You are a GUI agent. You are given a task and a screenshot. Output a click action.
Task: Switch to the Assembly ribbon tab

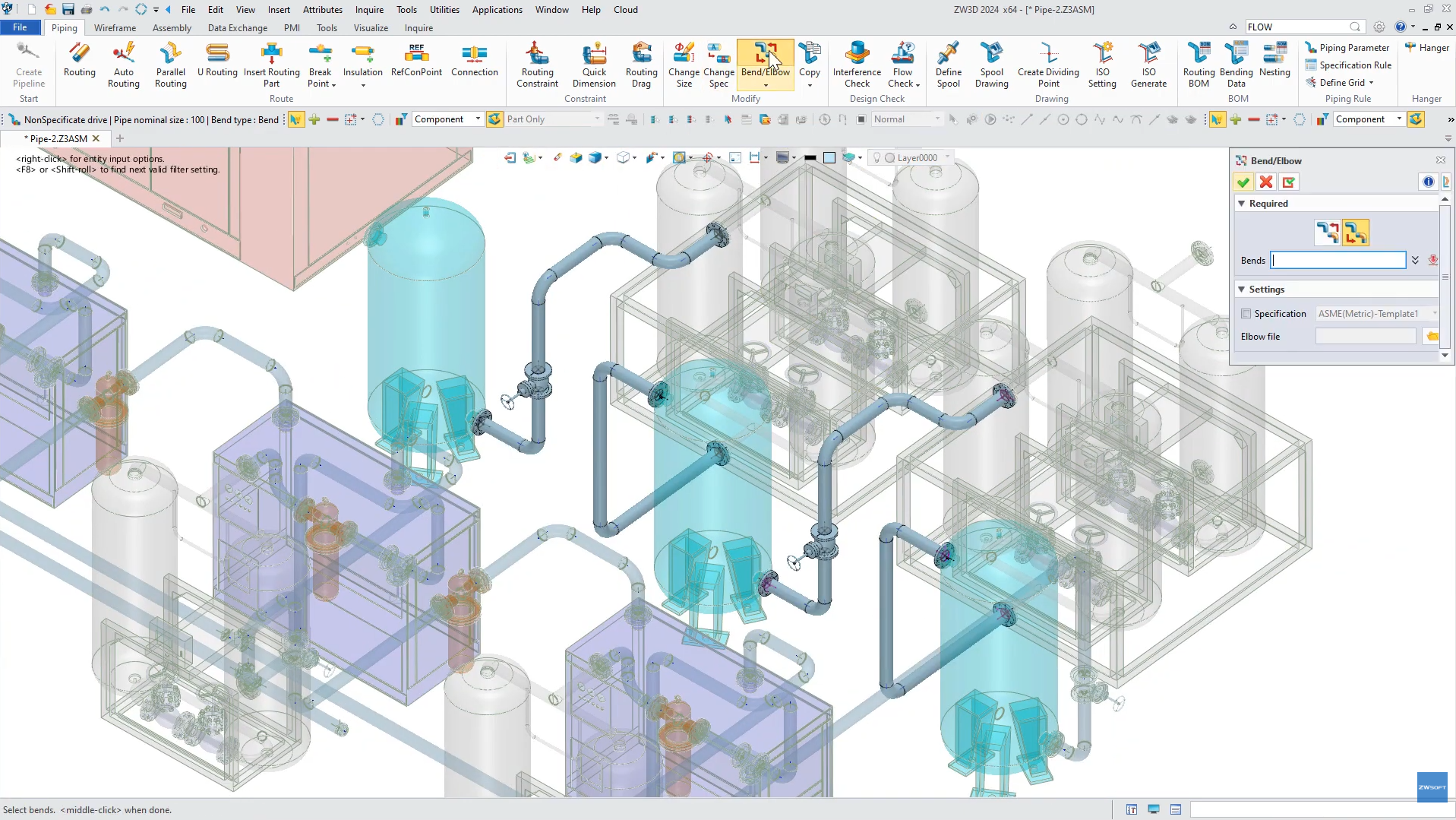[172, 28]
